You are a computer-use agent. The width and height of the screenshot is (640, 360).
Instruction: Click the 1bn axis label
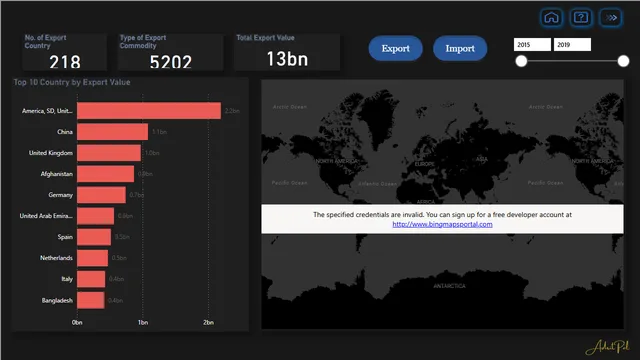pos(143,322)
